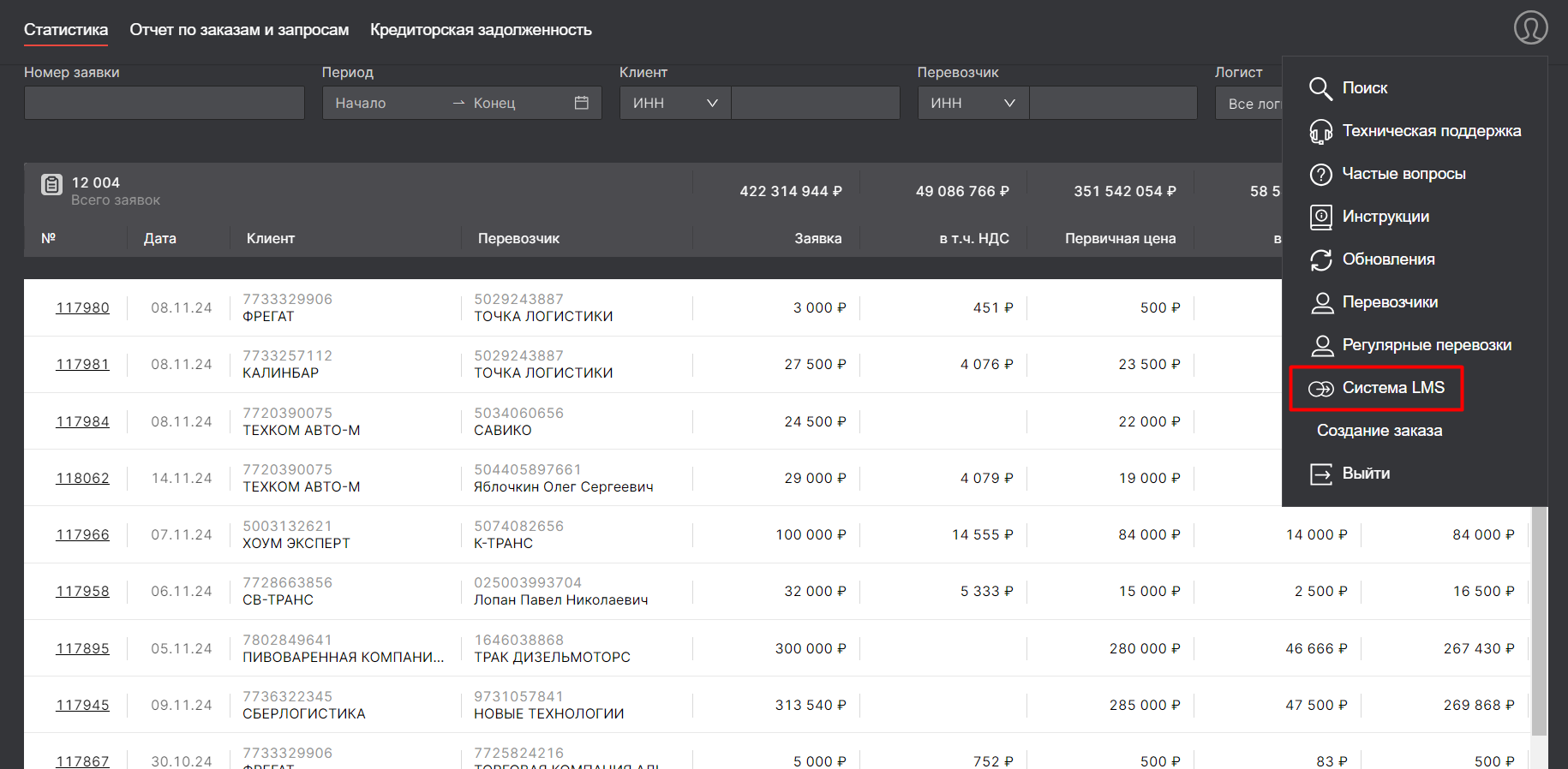Click the 313 540 ₽ order amount
The image size is (1568, 769).
click(x=811, y=705)
